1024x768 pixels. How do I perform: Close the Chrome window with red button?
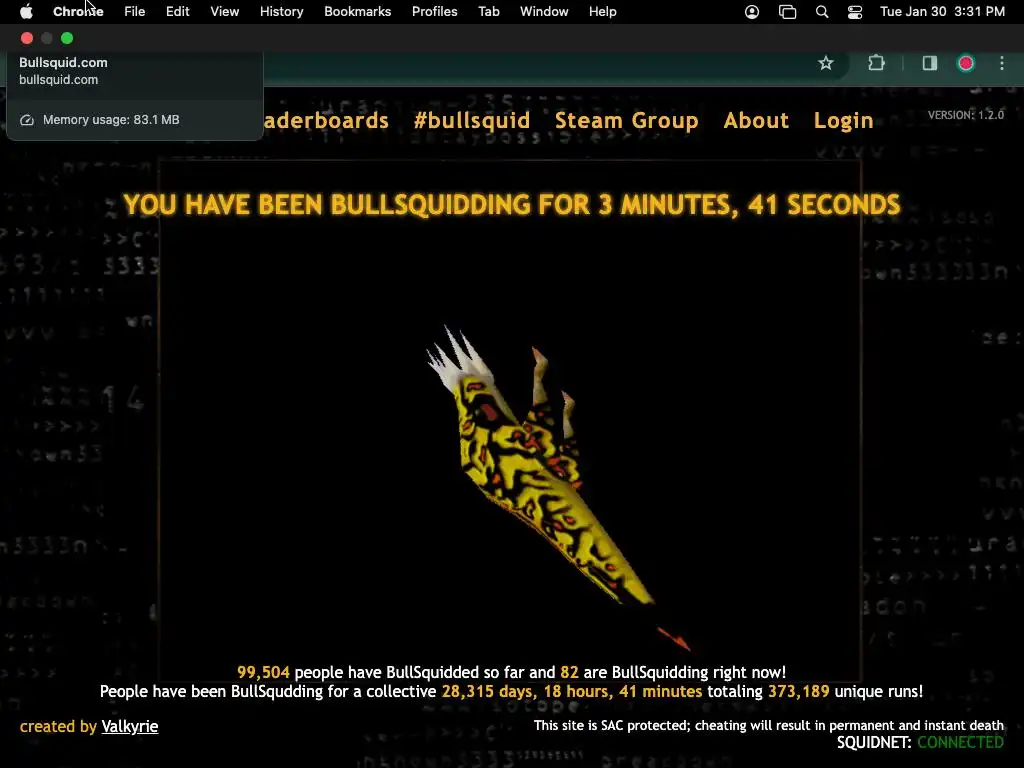[x=27, y=38]
